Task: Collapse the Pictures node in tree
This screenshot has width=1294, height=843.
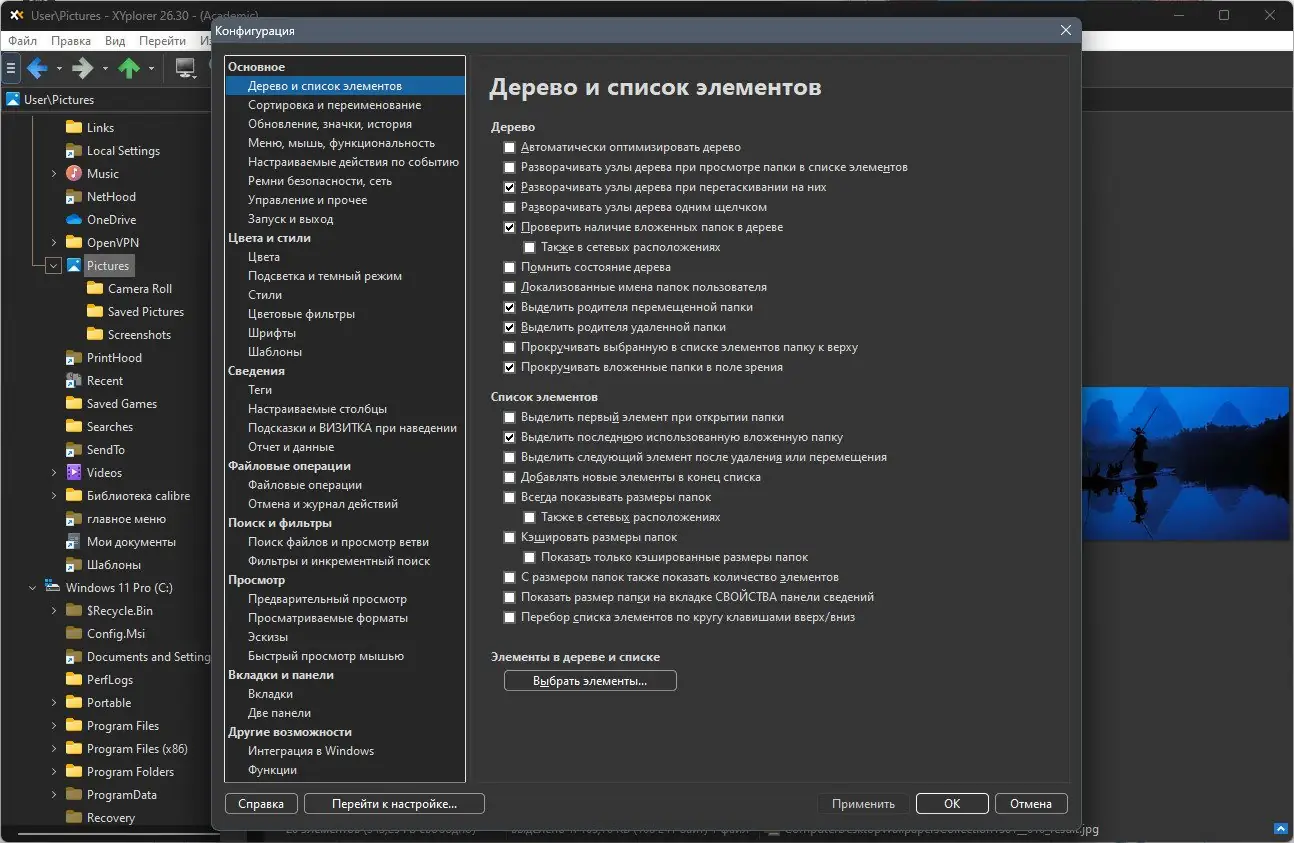Action: (x=54, y=266)
